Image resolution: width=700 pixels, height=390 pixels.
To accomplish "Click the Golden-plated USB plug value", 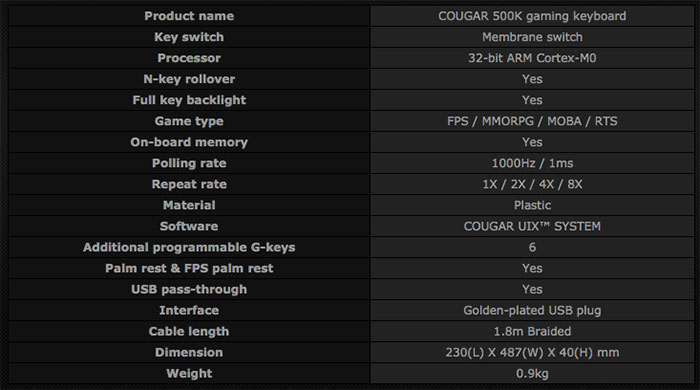I will [x=532, y=310].
